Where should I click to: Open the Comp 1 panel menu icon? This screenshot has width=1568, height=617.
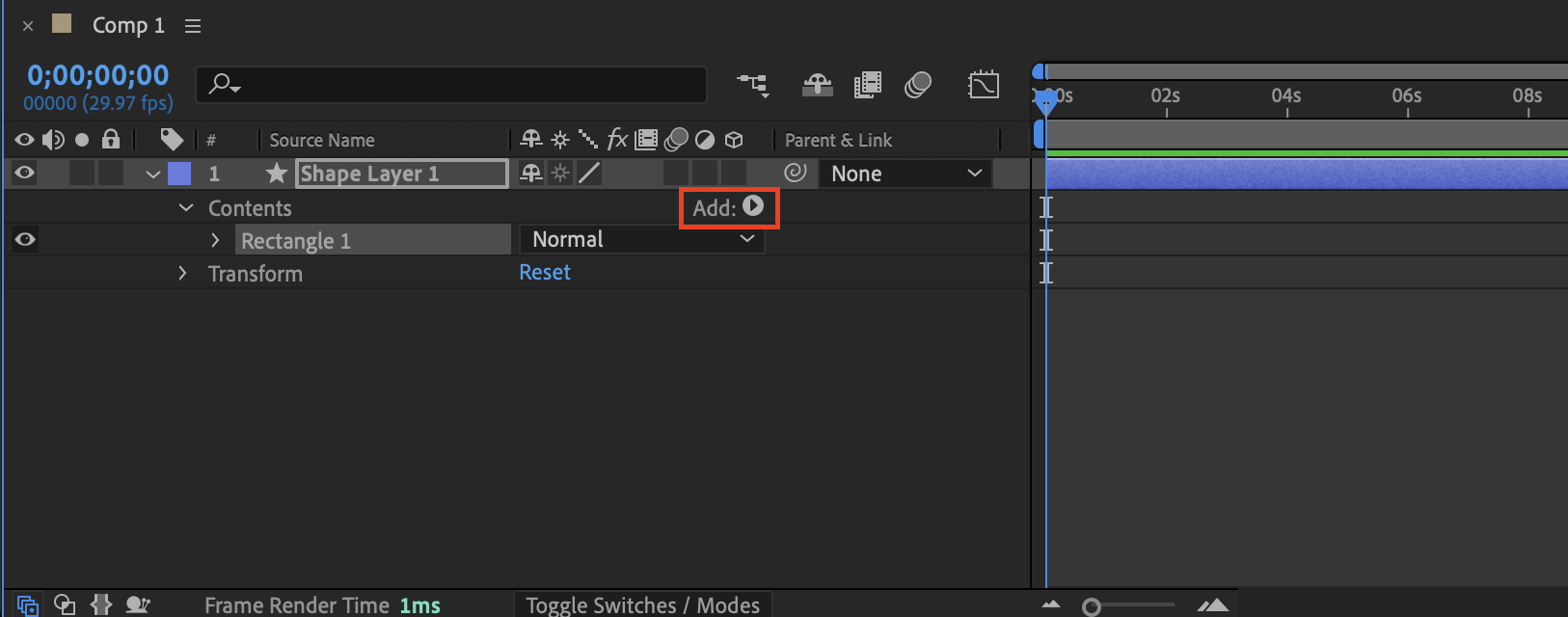pyautogui.click(x=193, y=26)
